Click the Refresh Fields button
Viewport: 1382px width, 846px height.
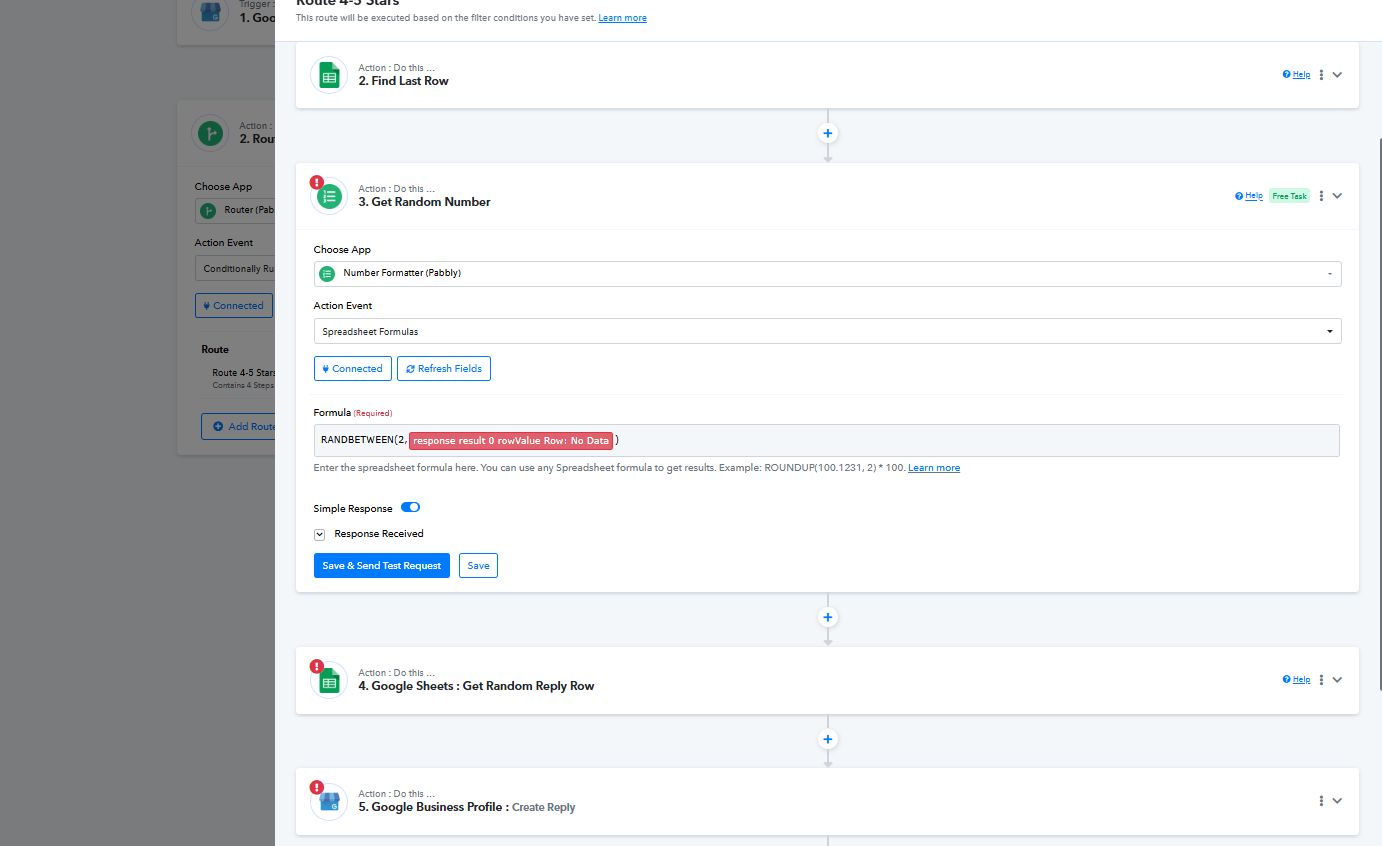(443, 369)
